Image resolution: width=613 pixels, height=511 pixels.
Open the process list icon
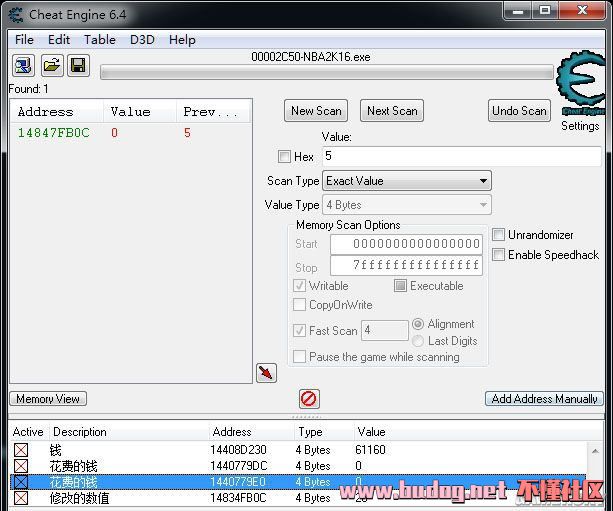point(23,65)
